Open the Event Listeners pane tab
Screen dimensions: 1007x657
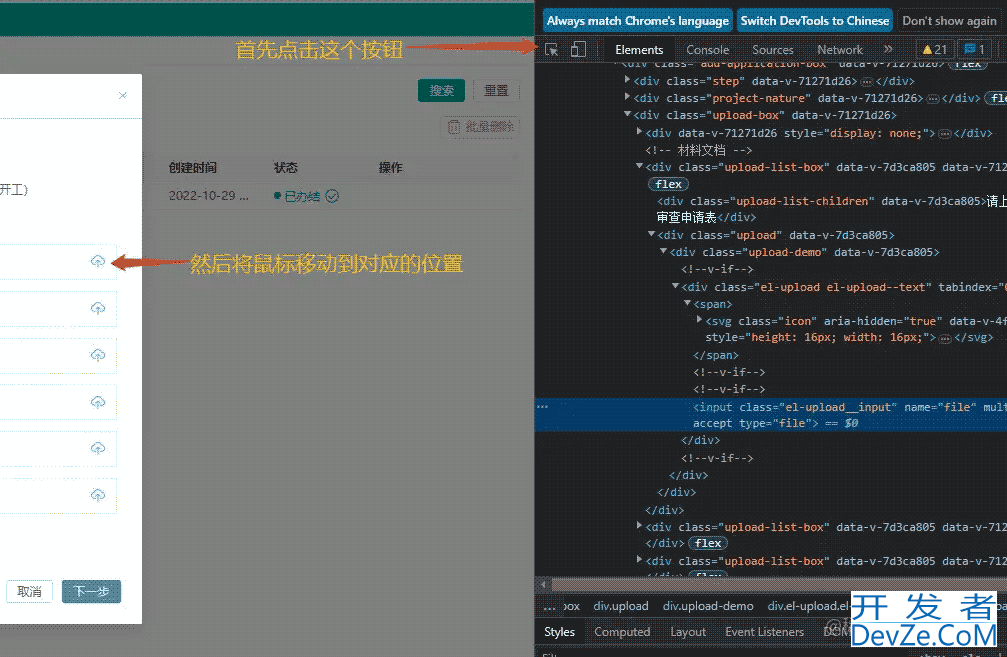[x=764, y=632]
